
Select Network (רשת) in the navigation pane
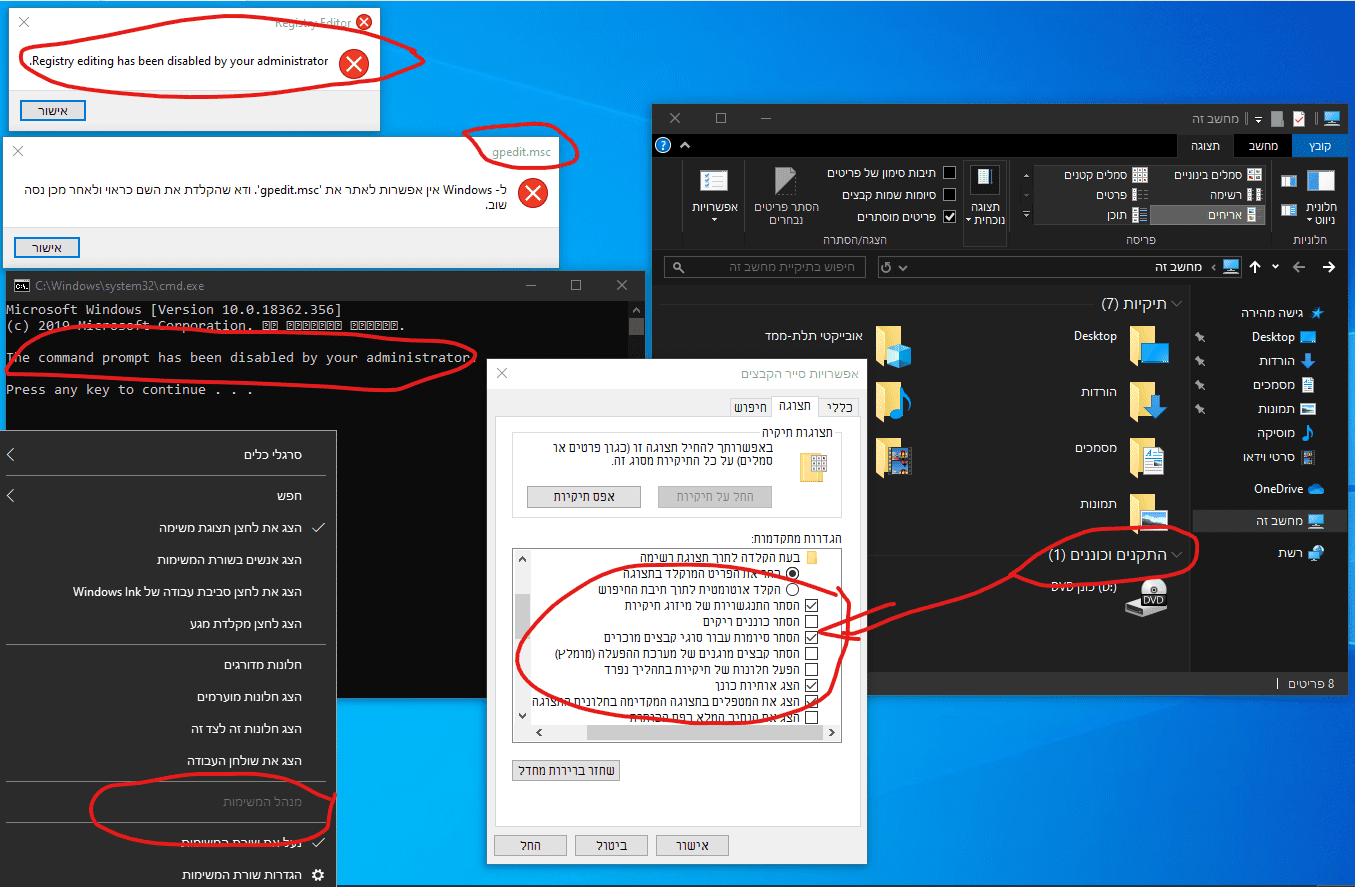point(1300,553)
